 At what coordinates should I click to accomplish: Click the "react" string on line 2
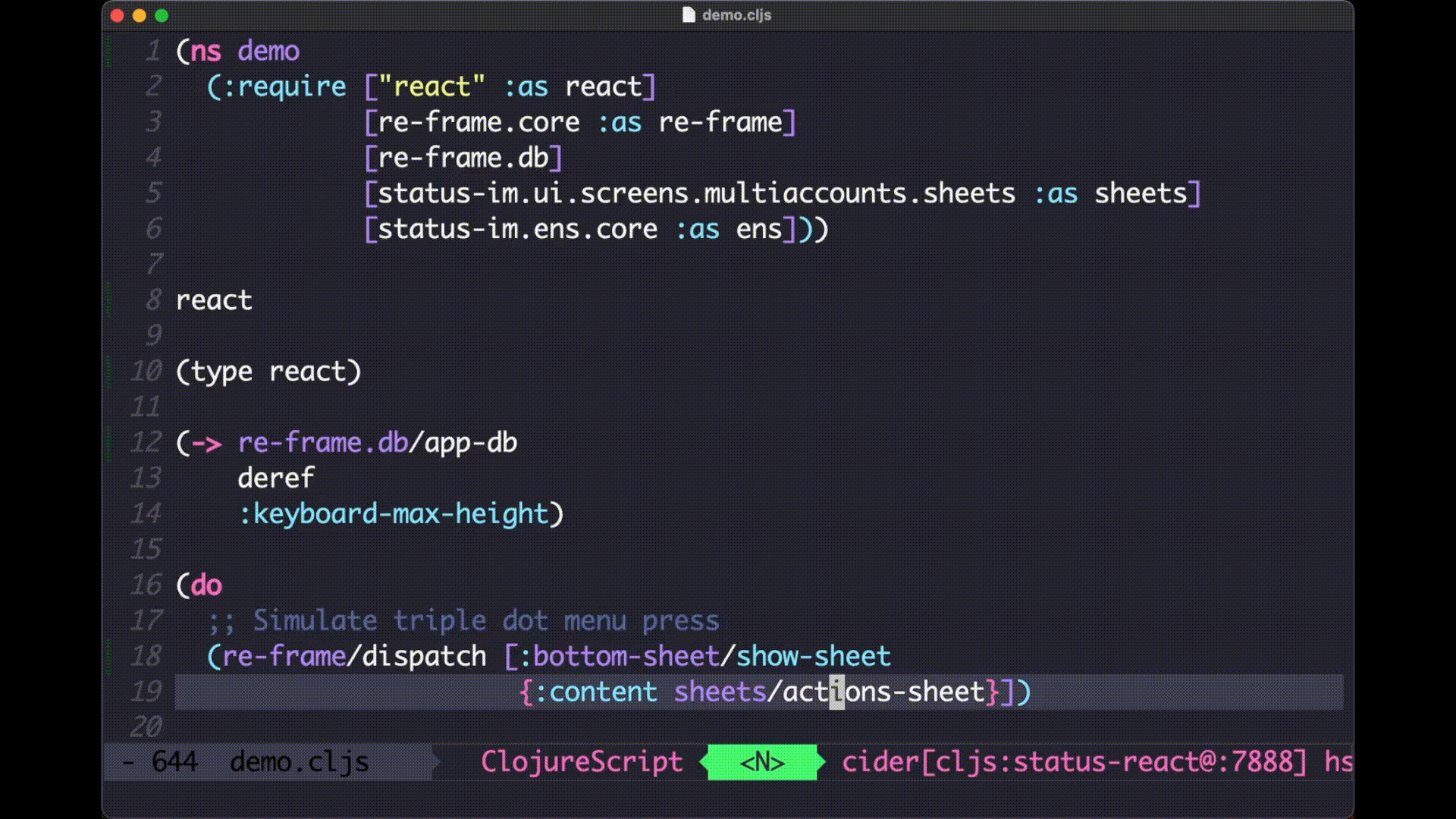click(431, 86)
